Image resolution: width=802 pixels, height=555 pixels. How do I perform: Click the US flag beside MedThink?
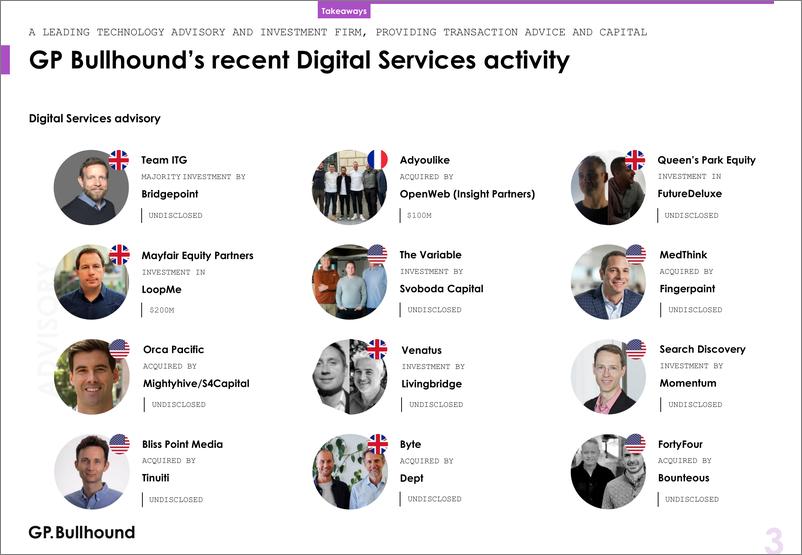coord(636,254)
